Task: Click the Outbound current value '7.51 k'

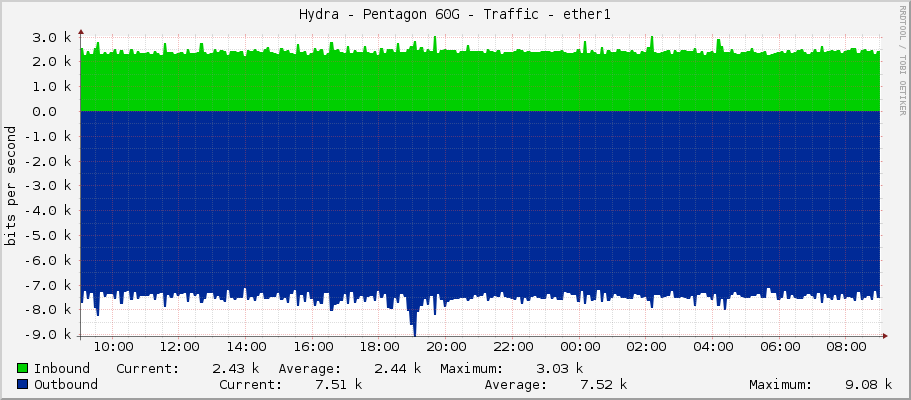Action: click(x=339, y=384)
